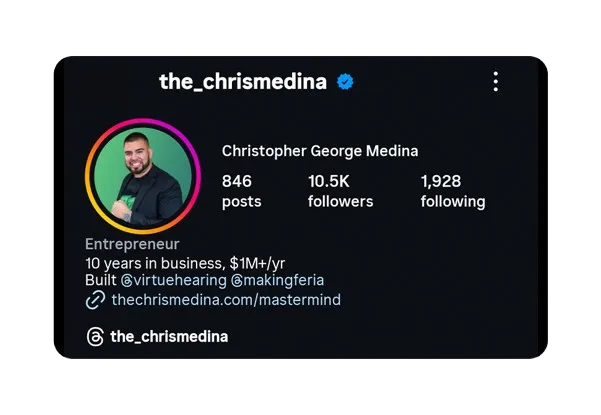
Task: Open the three-dot options menu
Action: click(496, 82)
